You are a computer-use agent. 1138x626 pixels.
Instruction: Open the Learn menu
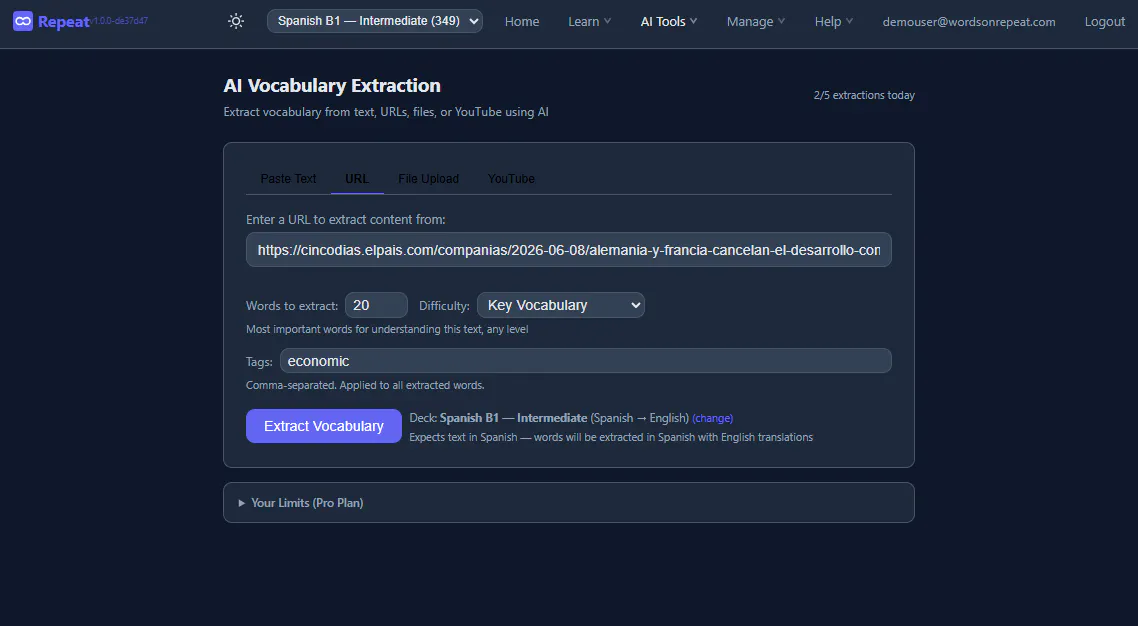tap(589, 22)
